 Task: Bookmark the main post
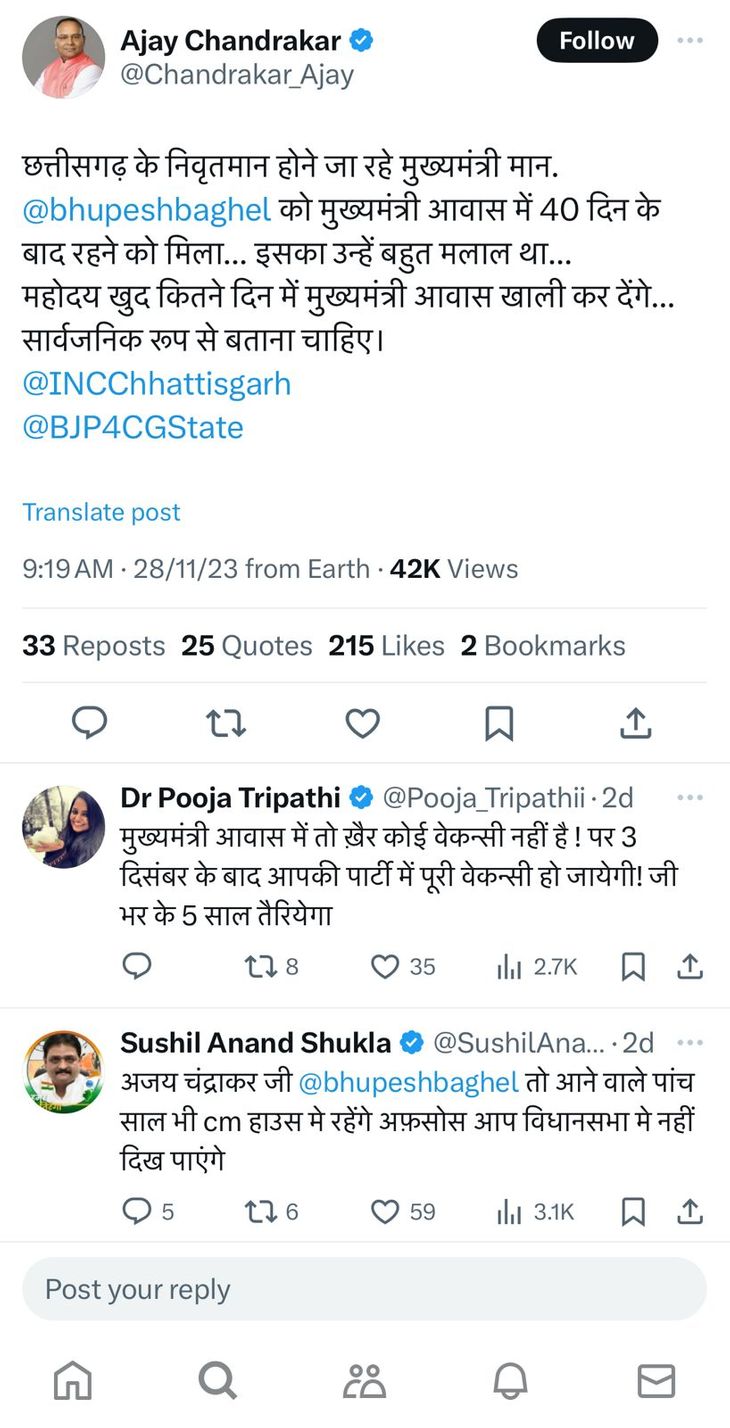[x=498, y=723]
